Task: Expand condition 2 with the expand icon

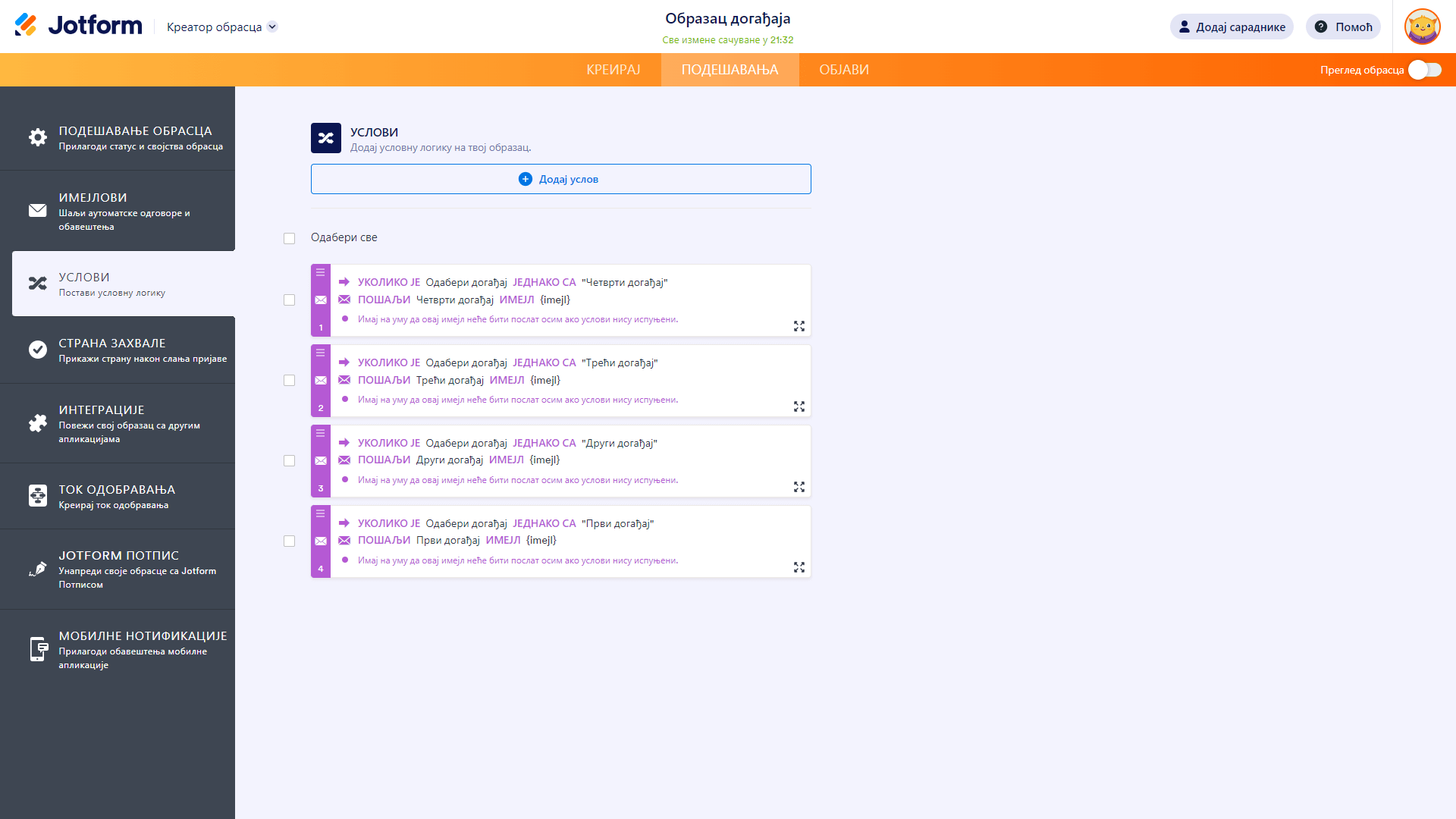Action: click(799, 406)
